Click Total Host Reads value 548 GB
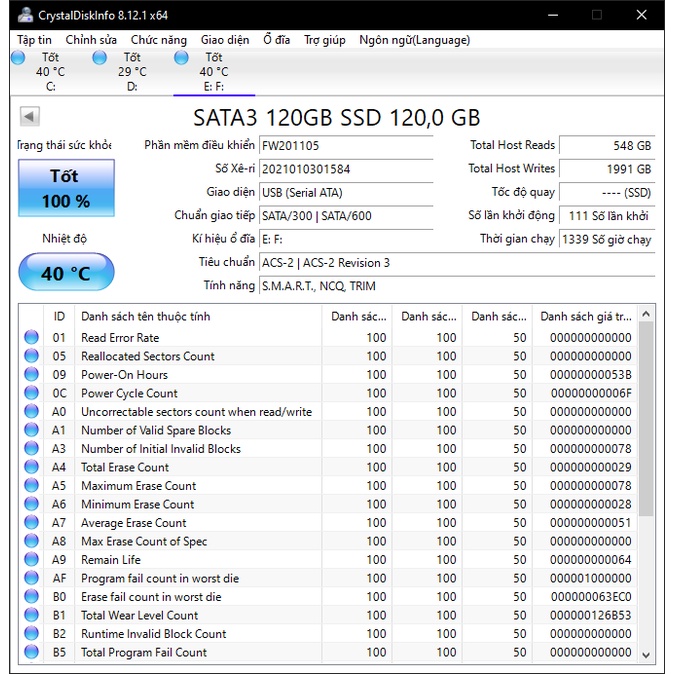Image resolution: width=674 pixels, height=674 pixels. (x=607, y=145)
